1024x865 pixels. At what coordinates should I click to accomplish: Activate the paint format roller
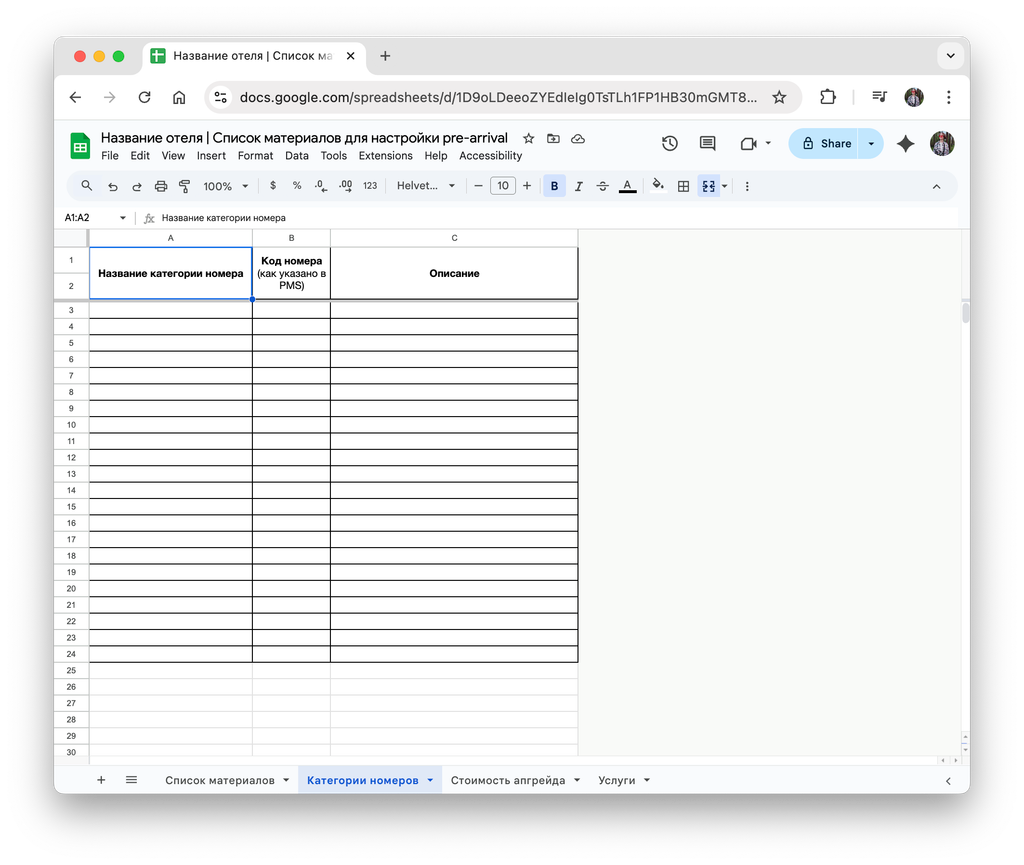[185, 187]
